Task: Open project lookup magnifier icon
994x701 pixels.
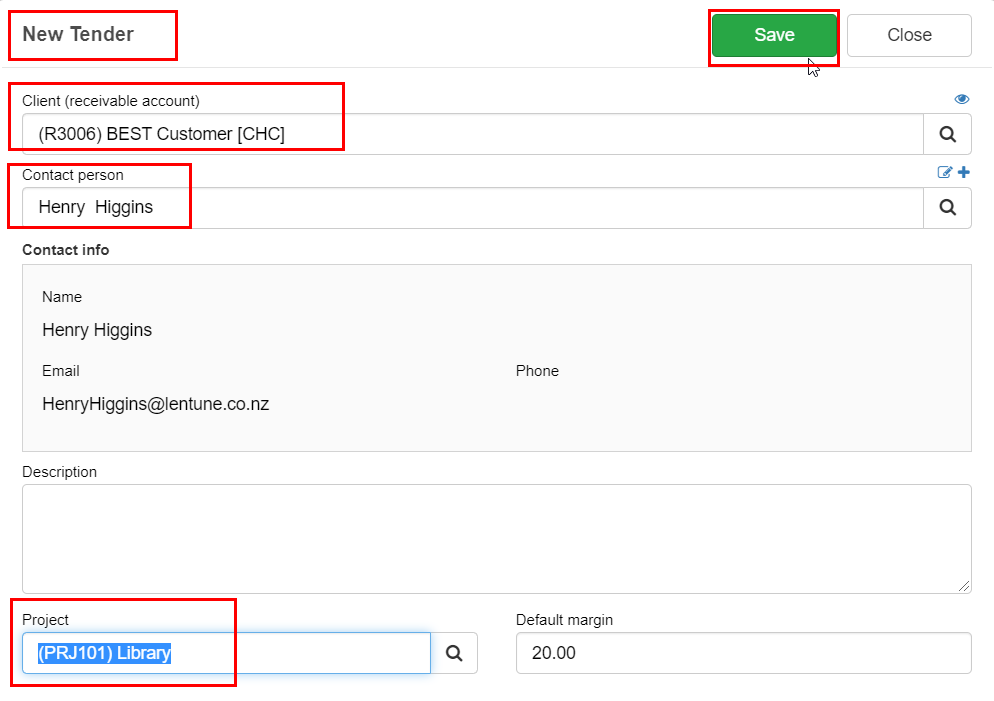Action: click(454, 653)
